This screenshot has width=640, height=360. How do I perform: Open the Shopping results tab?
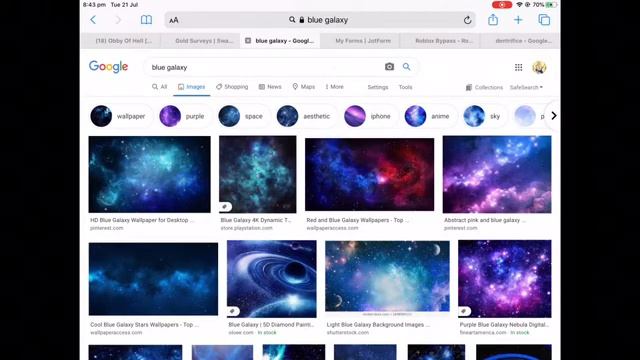coord(232,87)
